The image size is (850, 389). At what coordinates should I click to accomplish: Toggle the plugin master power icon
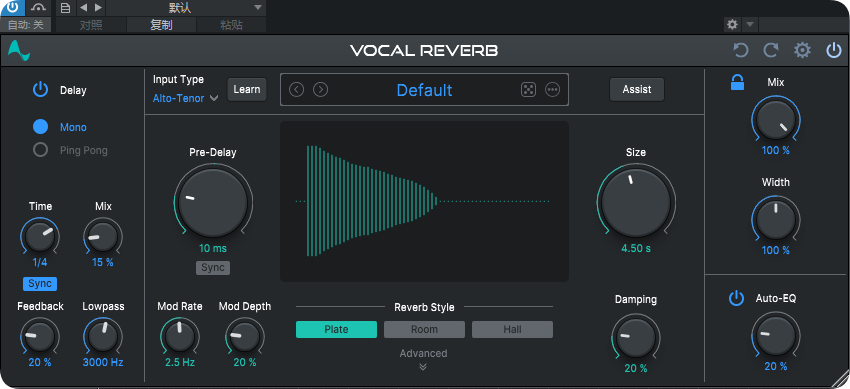click(x=833, y=50)
